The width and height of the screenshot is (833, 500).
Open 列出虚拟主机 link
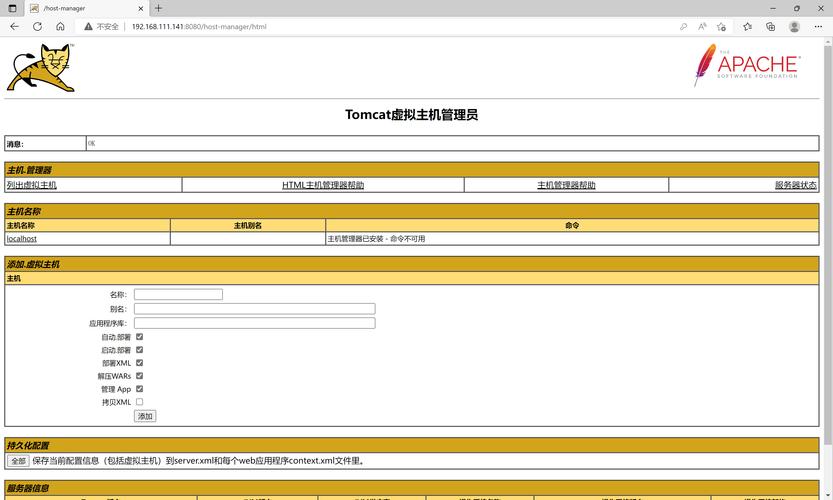coord(31,185)
